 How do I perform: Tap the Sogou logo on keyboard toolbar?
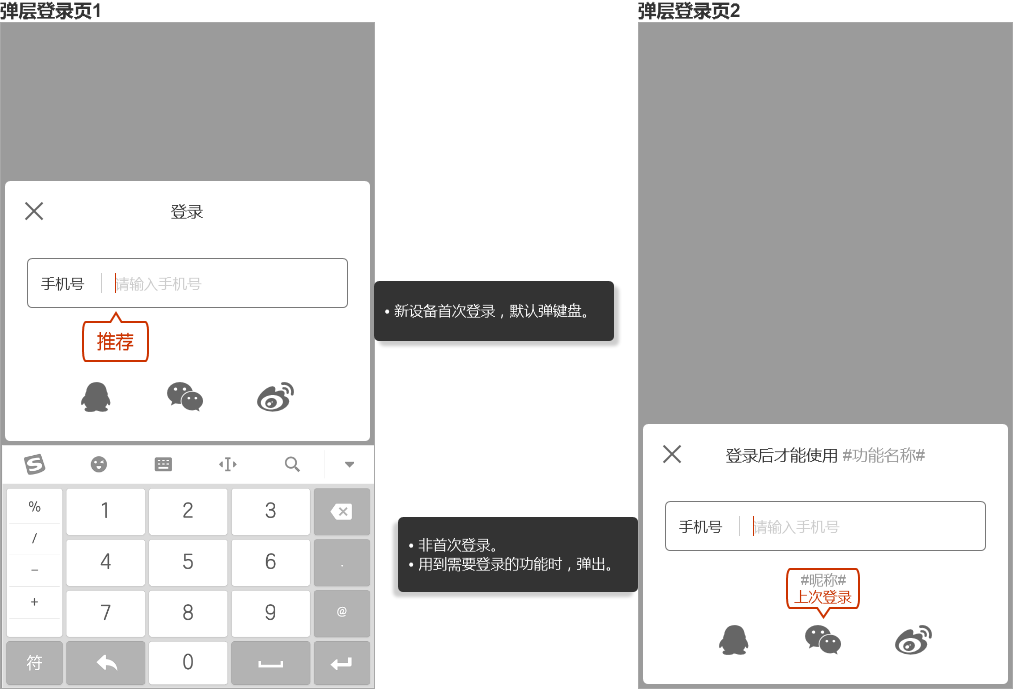tap(35, 464)
